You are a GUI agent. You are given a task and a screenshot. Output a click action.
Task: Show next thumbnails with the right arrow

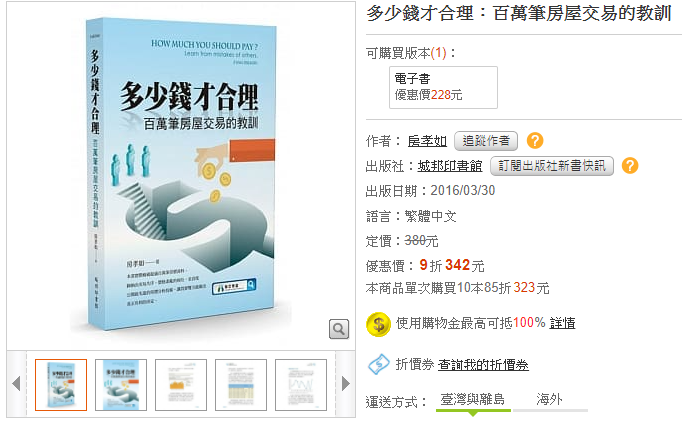pyautogui.click(x=346, y=384)
